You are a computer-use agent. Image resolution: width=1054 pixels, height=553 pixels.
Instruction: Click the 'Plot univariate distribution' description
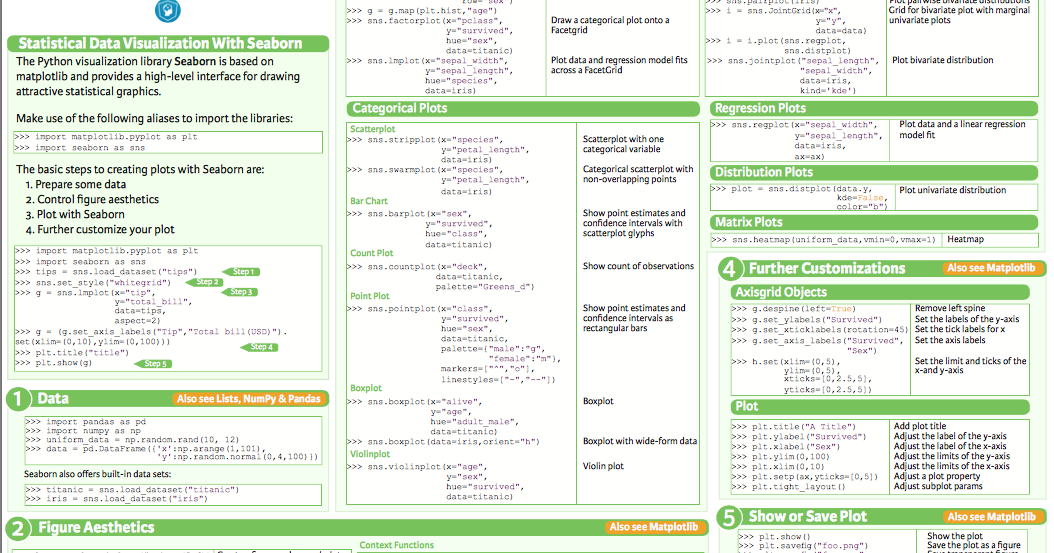click(952, 190)
